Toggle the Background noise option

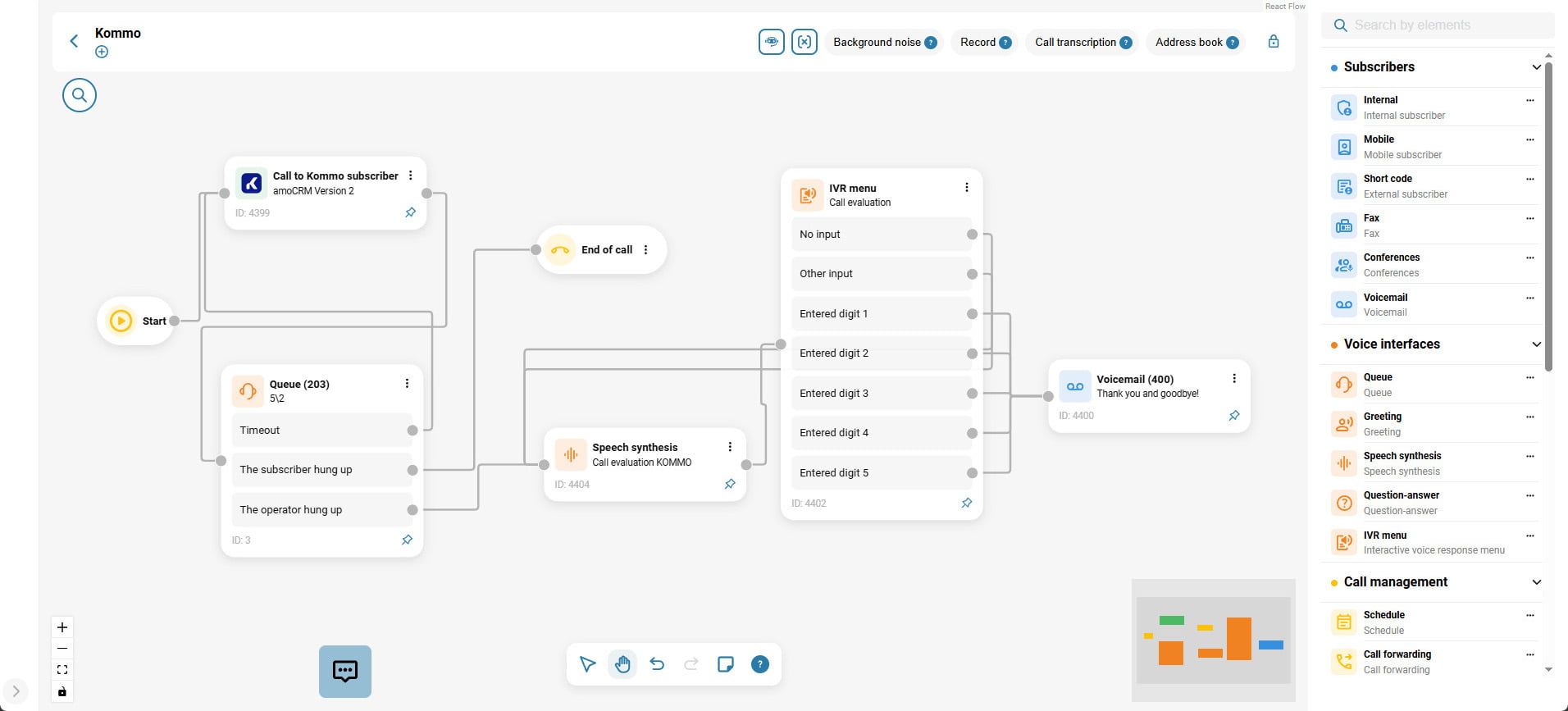(x=884, y=43)
